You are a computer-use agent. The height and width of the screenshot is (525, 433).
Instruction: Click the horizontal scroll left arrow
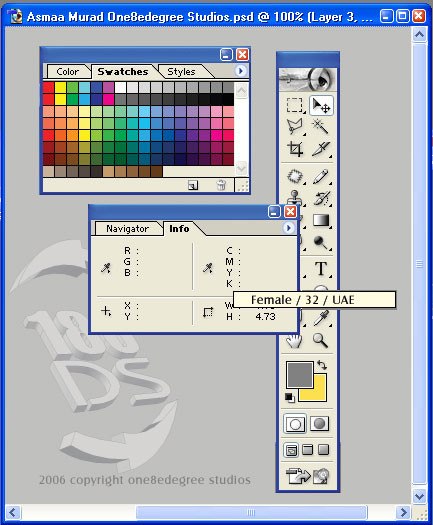click(13, 512)
